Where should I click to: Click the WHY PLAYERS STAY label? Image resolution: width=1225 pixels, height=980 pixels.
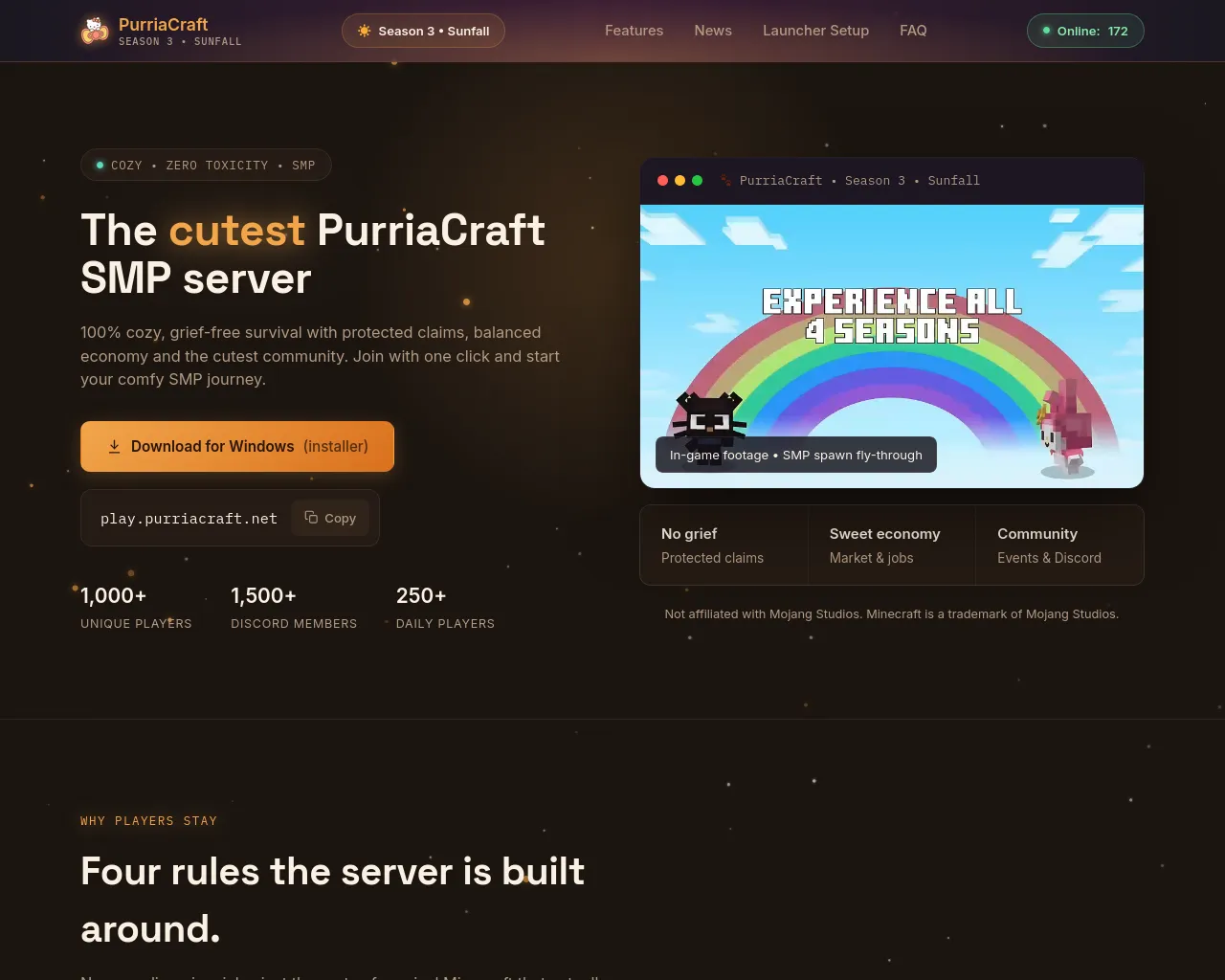148,820
